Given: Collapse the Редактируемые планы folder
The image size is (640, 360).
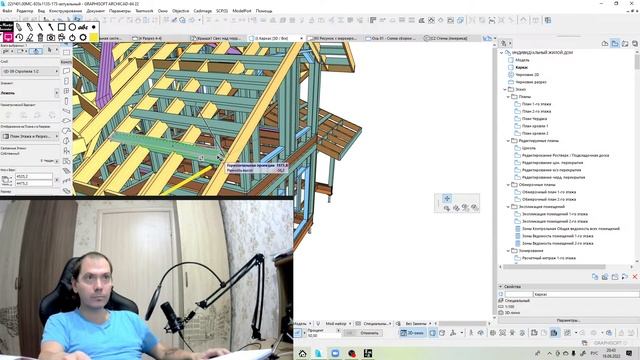Looking at the screenshot, I should [x=509, y=141].
